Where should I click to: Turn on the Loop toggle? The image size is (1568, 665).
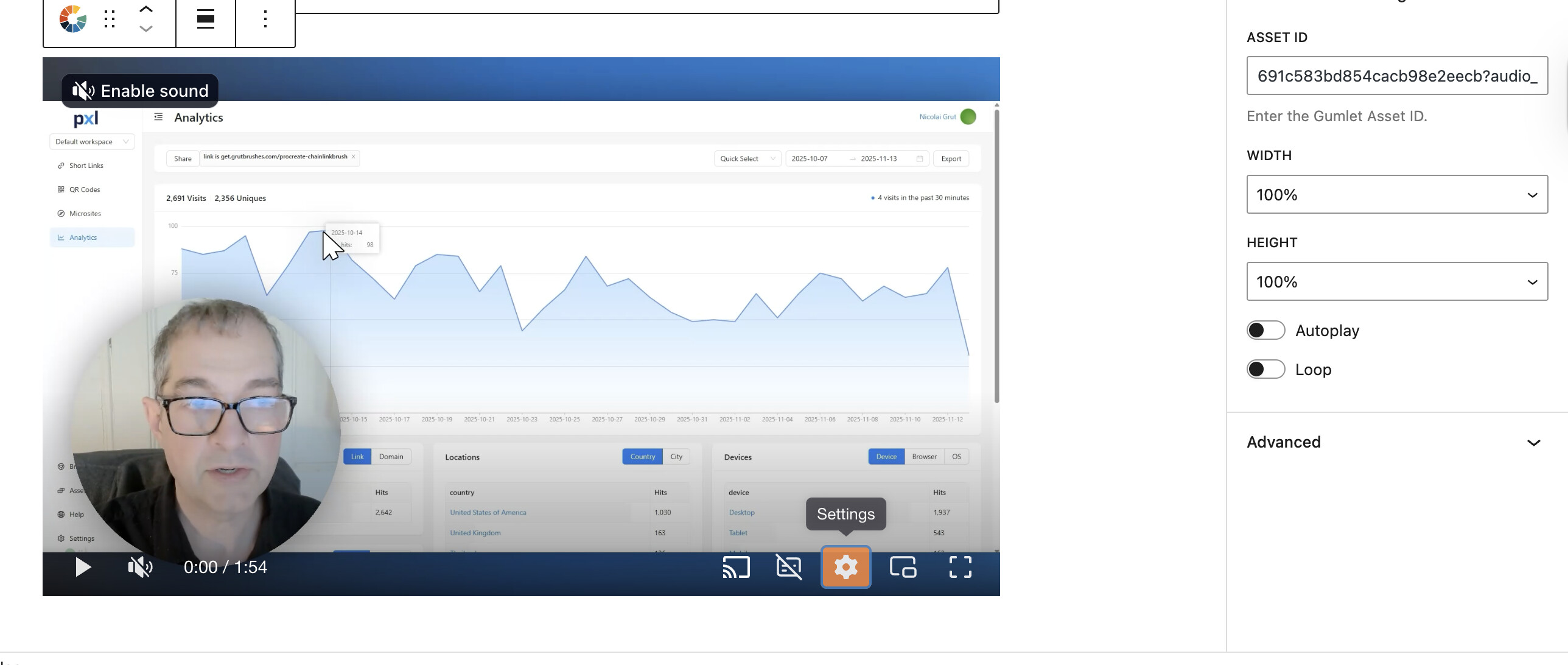click(x=1265, y=369)
